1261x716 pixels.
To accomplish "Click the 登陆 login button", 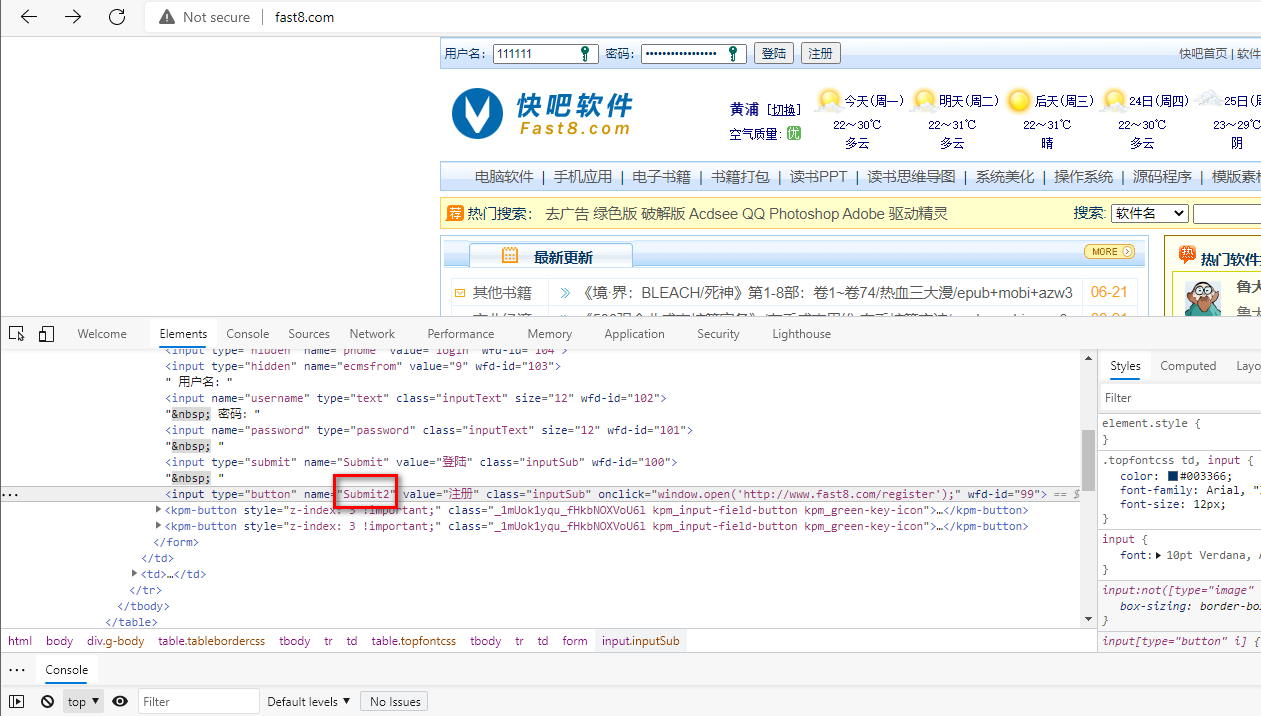I will [774, 53].
